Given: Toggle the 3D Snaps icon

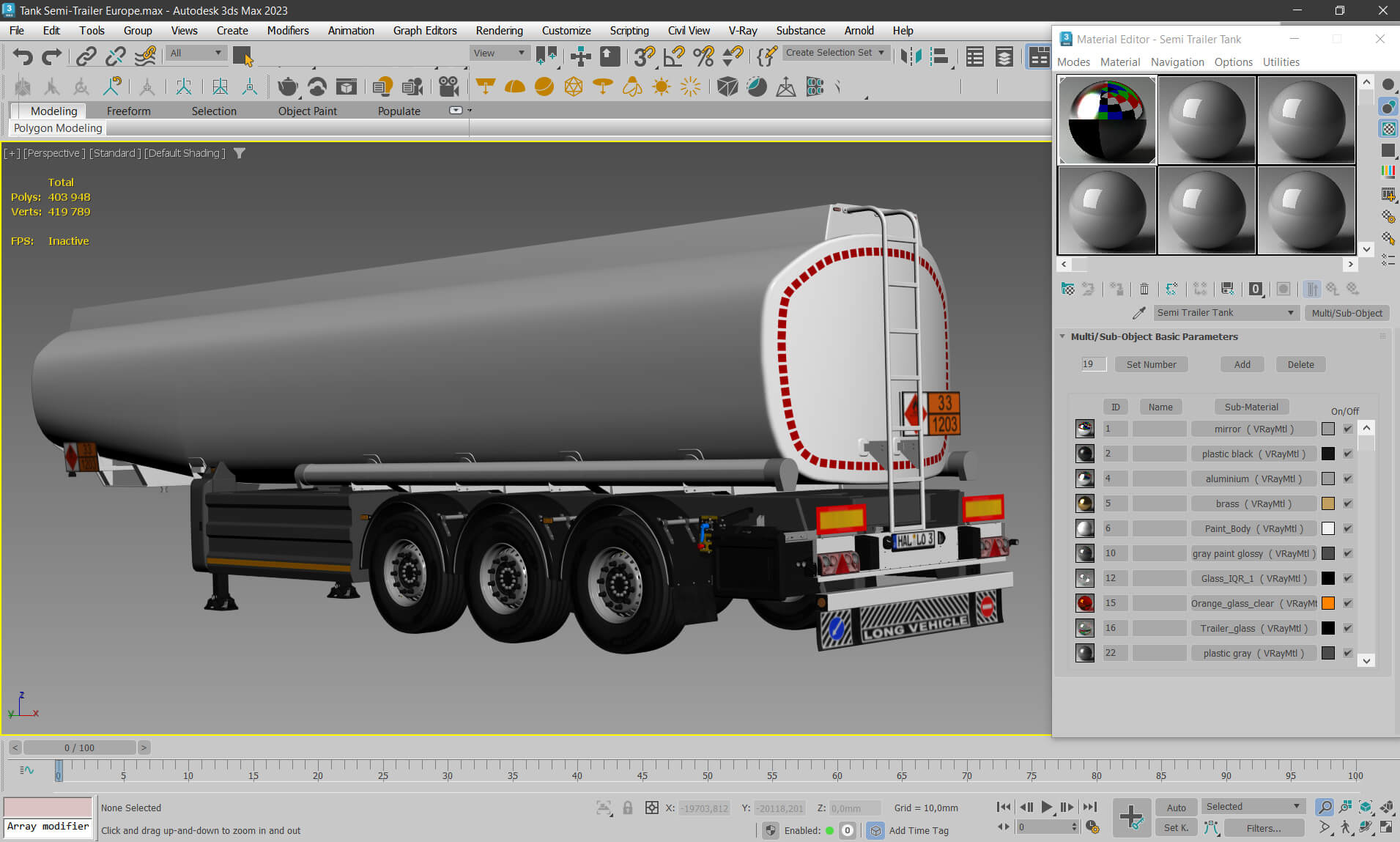Looking at the screenshot, I should [x=645, y=56].
